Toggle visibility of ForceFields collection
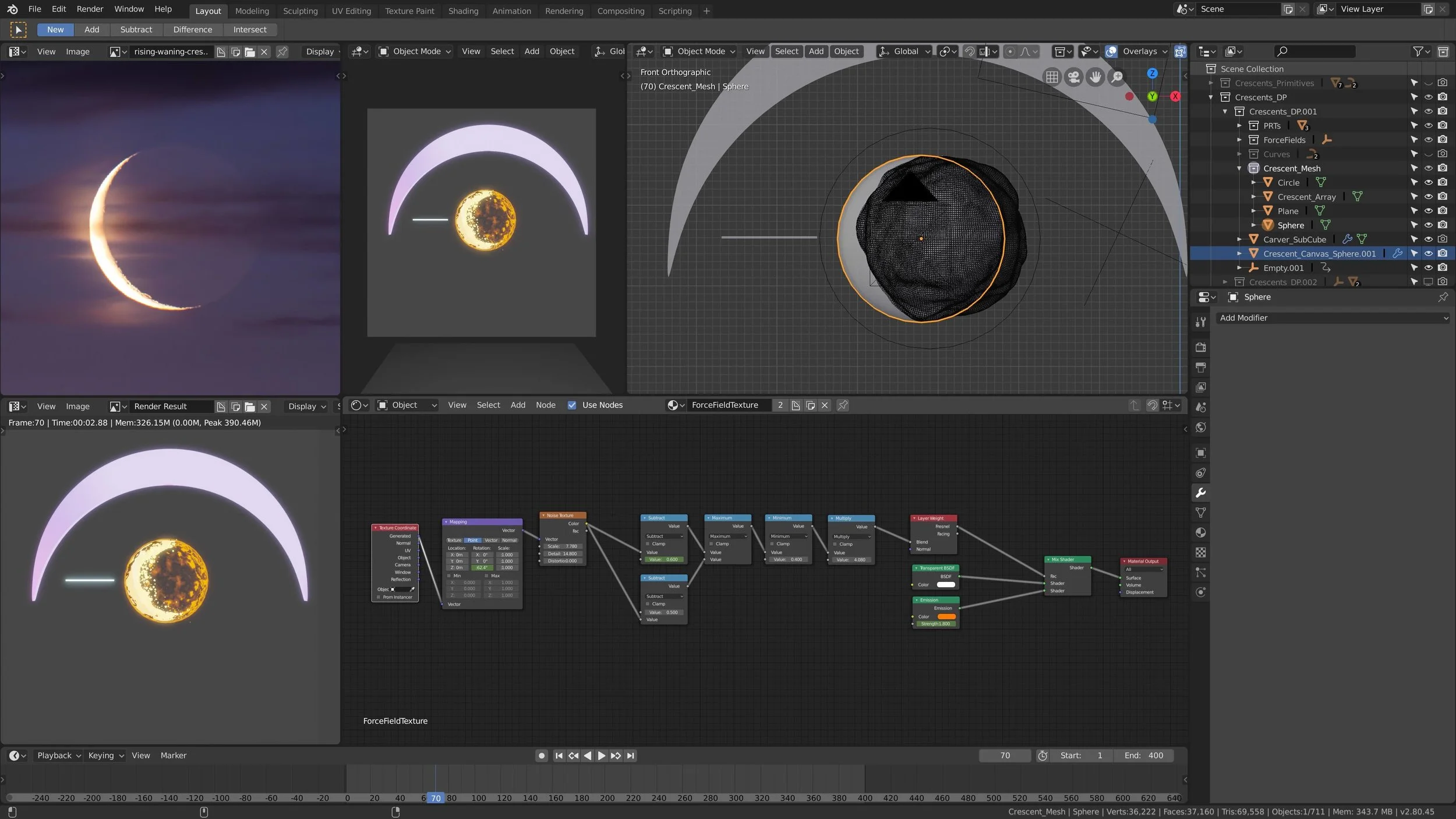Image resolution: width=1456 pixels, height=819 pixels. [1429, 140]
